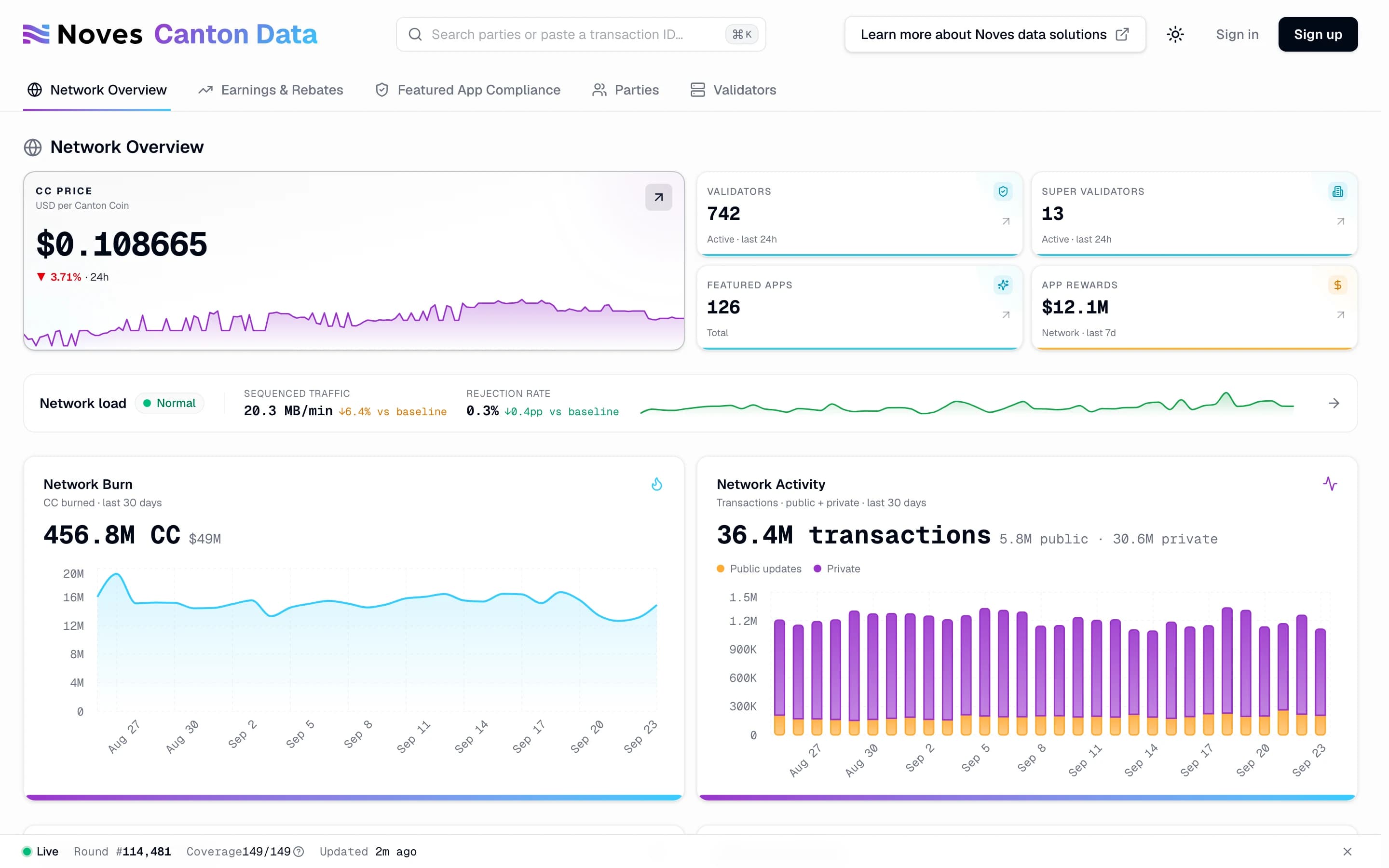The width and height of the screenshot is (1389, 868).
Task: Open the Parties tab
Action: click(625, 90)
